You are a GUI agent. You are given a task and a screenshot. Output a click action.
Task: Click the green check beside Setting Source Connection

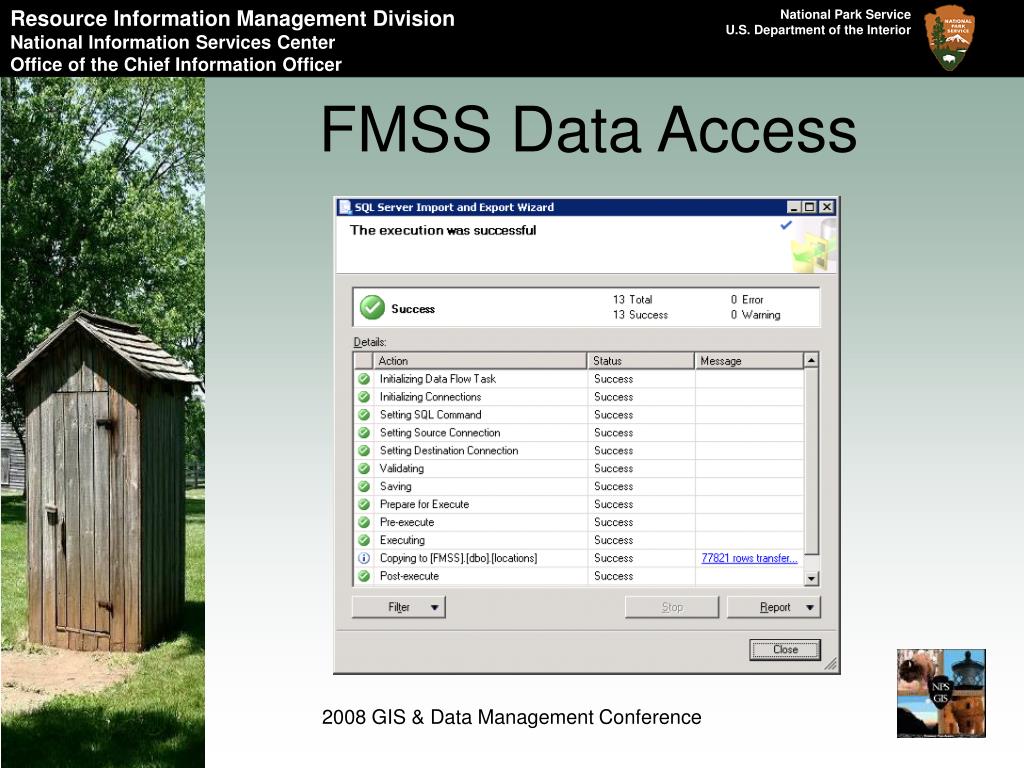364,432
